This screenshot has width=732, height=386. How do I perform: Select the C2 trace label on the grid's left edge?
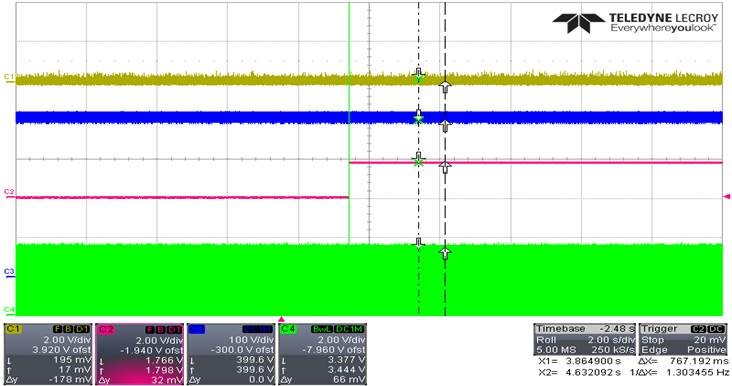(9, 192)
